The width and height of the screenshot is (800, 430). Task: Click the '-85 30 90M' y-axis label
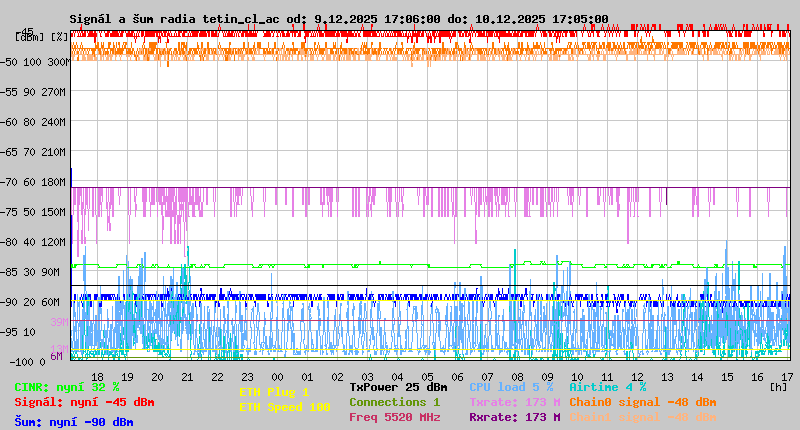[x=31, y=272]
